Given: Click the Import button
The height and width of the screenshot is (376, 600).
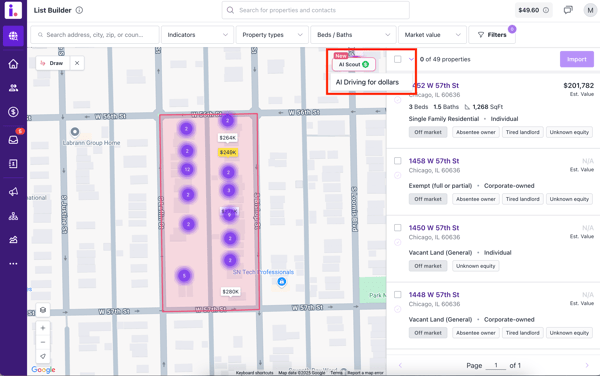Looking at the screenshot, I should pos(577,59).
